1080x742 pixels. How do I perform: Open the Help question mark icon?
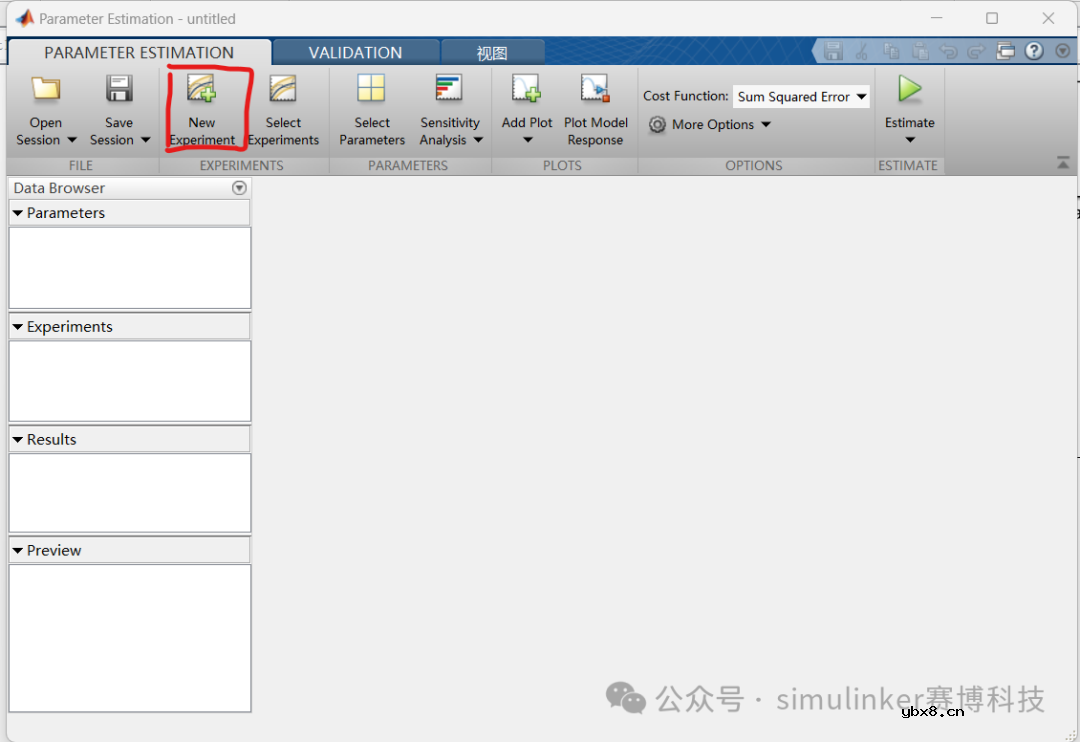click(x=1034, y=51)
